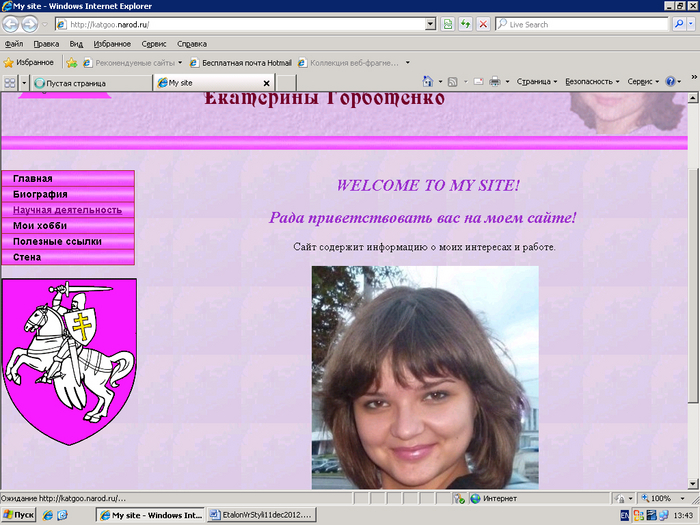Open the Правка menu
The image size is (700, 525).
coord(46,44)
